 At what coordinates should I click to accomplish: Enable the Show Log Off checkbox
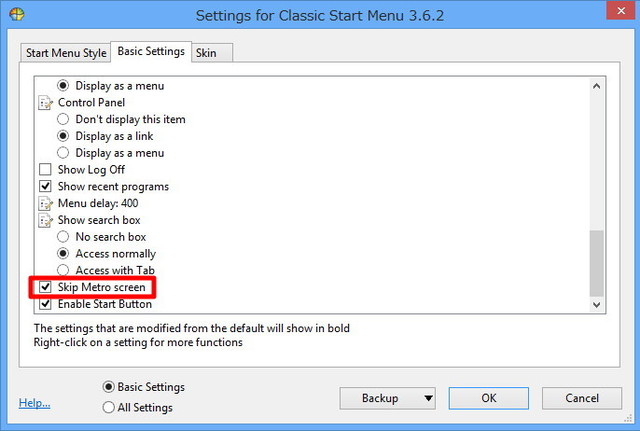pos(45,170)
